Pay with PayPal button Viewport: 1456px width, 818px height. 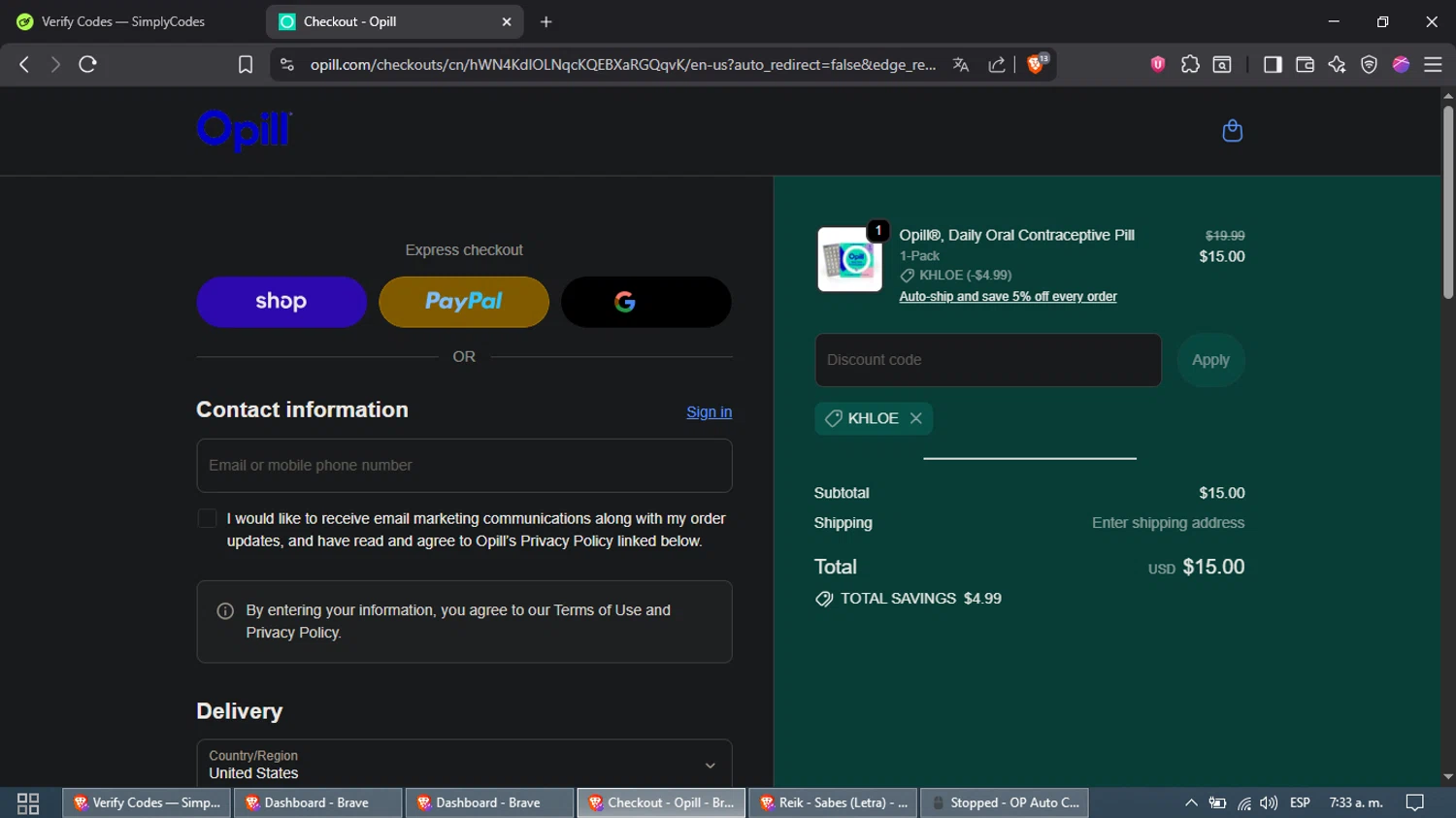[464, 302]
